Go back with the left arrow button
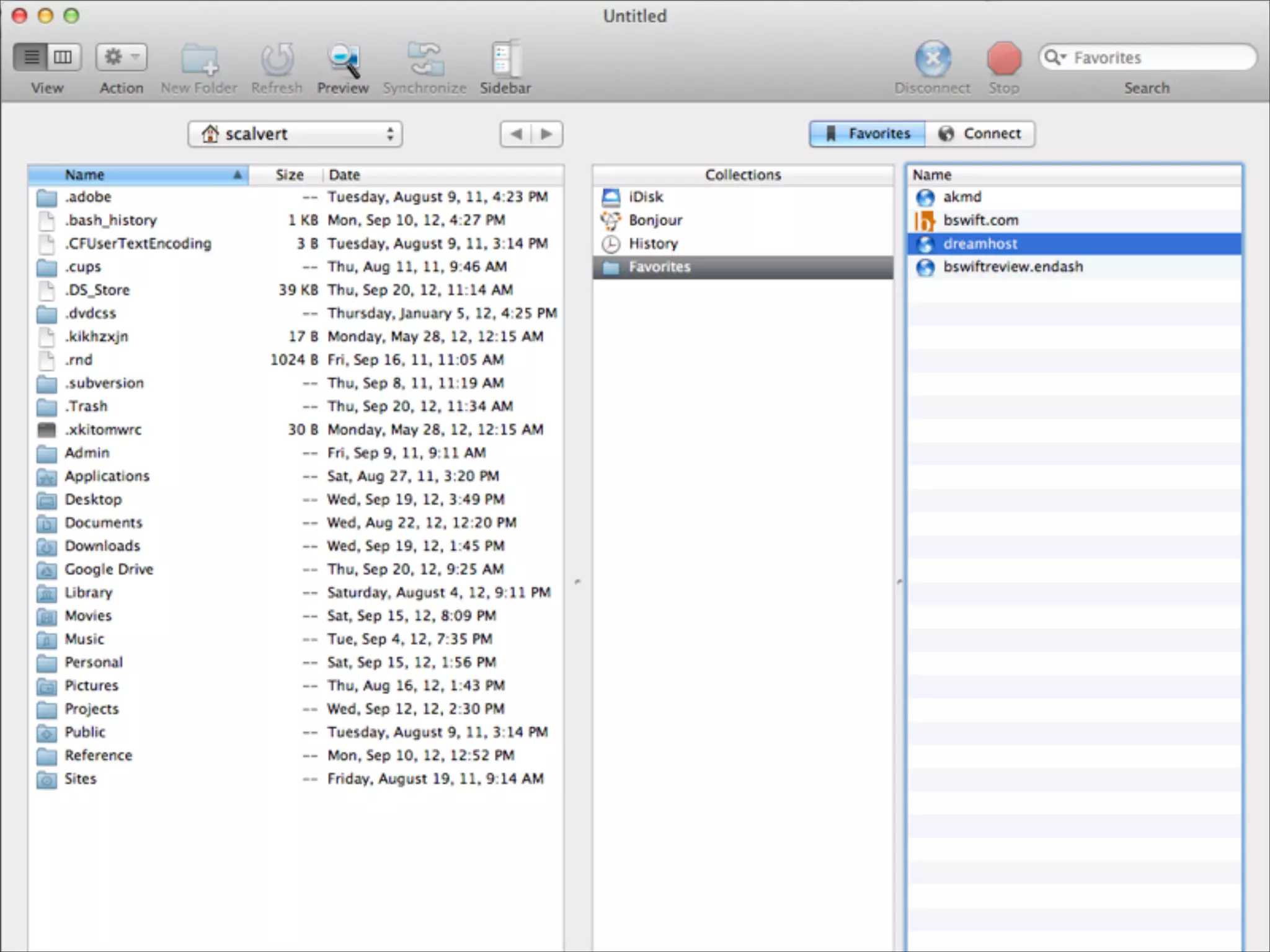Image resolution: width=1270 pixels, height=952 pixels. (x=516, y=134)
